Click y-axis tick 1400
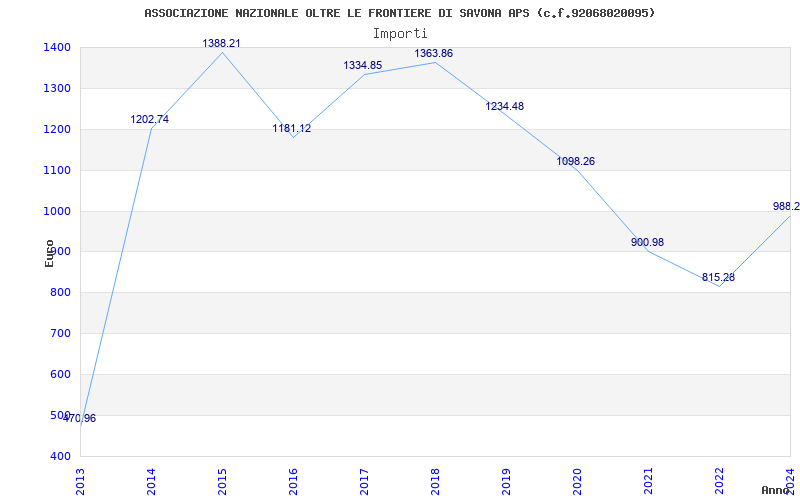This screenshot has height=500, width=800. [x=58, y=48]
